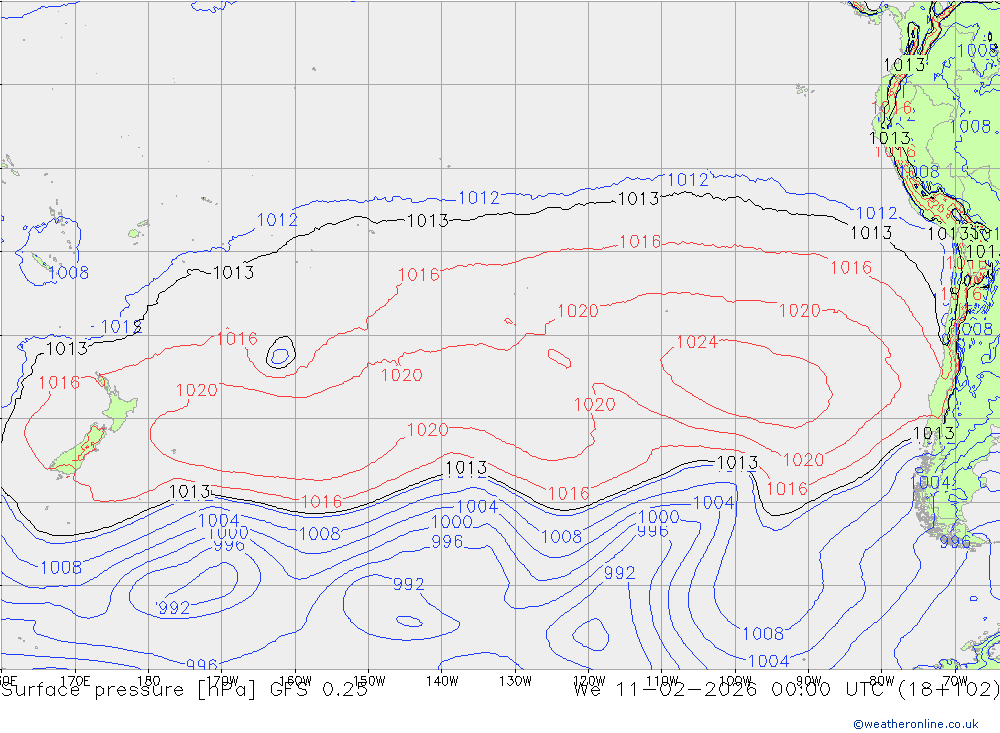Select the 80W longitude axis label
The width and height of the screenshot is (1000, 733).
(882, 681)
